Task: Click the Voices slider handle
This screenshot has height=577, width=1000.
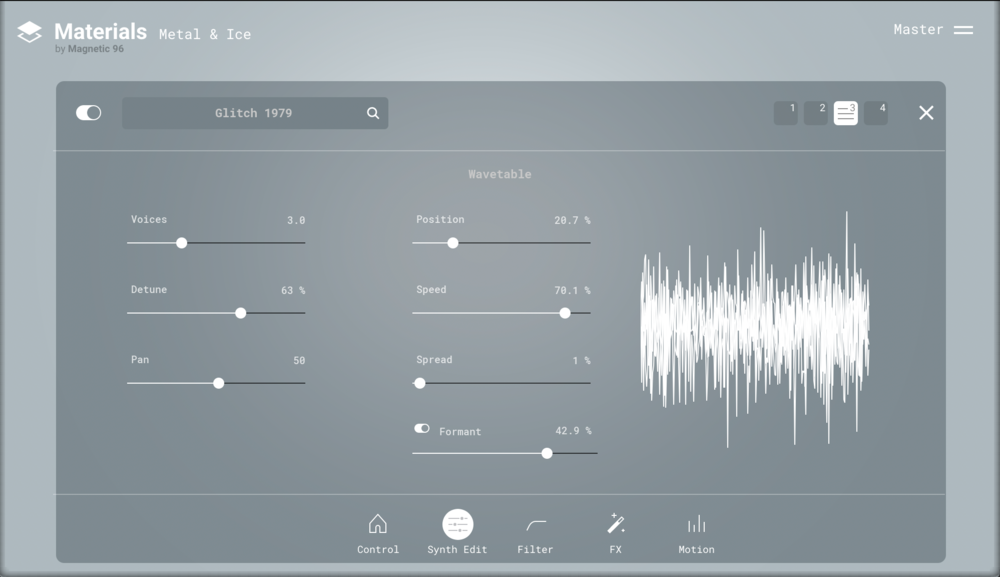Action: tap(182, 243)
